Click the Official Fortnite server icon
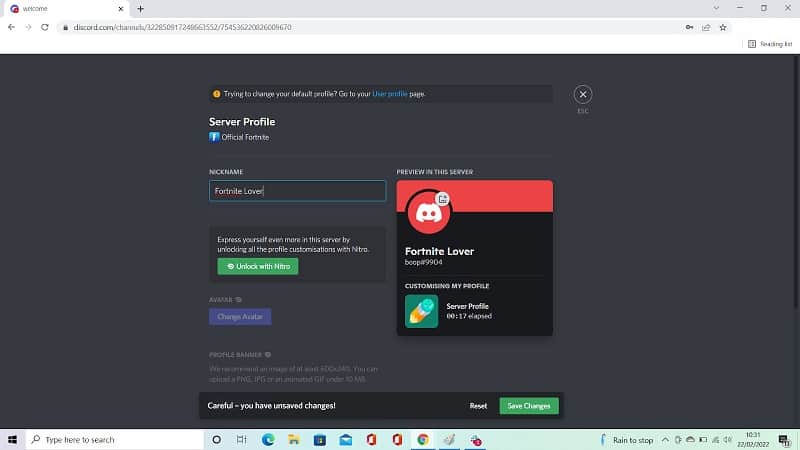This screenshot has height=450, width=800. coord(214,137)
